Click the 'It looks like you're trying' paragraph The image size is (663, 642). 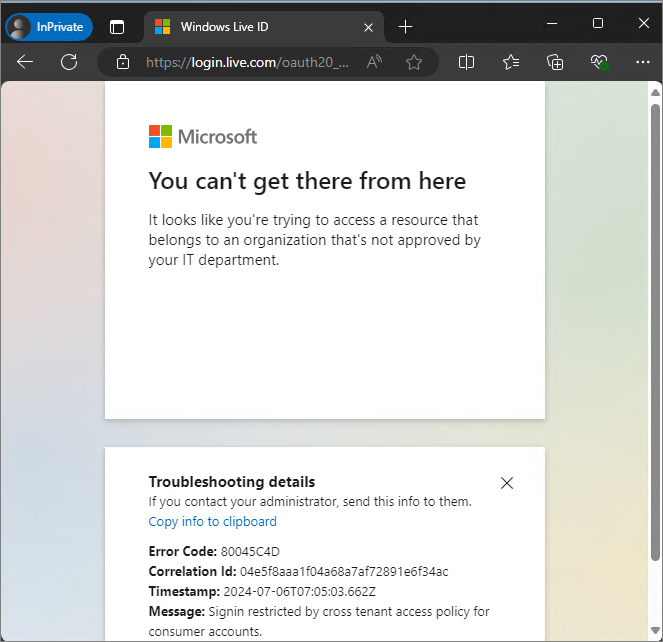pos(315,240)
